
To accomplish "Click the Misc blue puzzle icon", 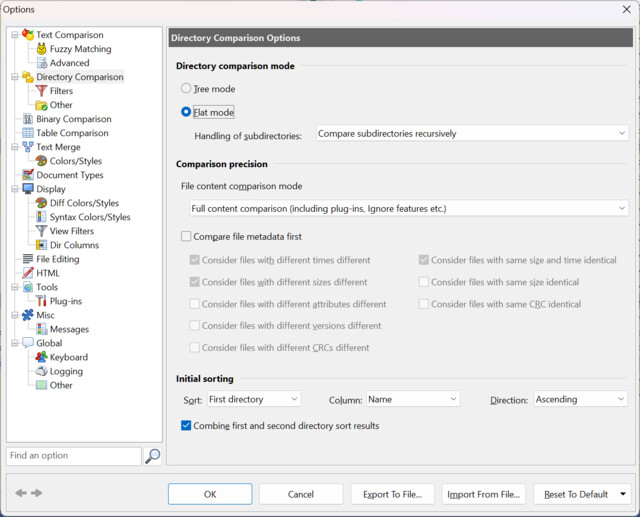I will point(28,315).
